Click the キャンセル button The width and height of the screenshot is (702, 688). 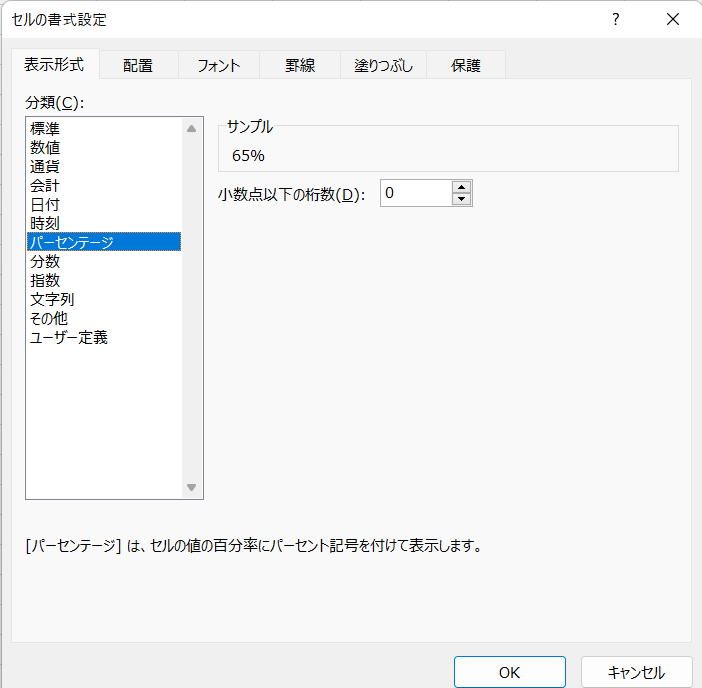pos(636,672)
